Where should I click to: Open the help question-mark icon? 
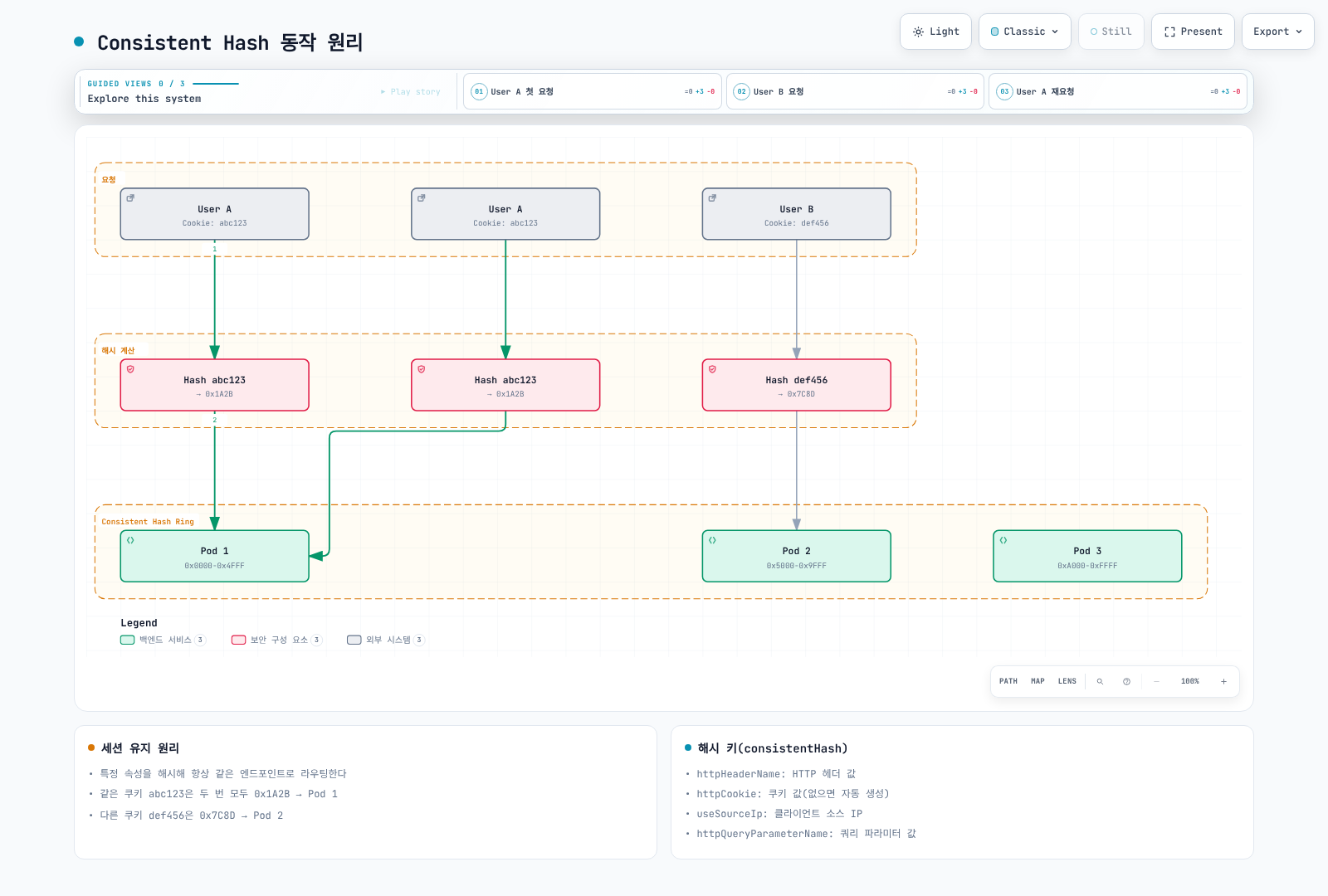(x=1126, y=681)
